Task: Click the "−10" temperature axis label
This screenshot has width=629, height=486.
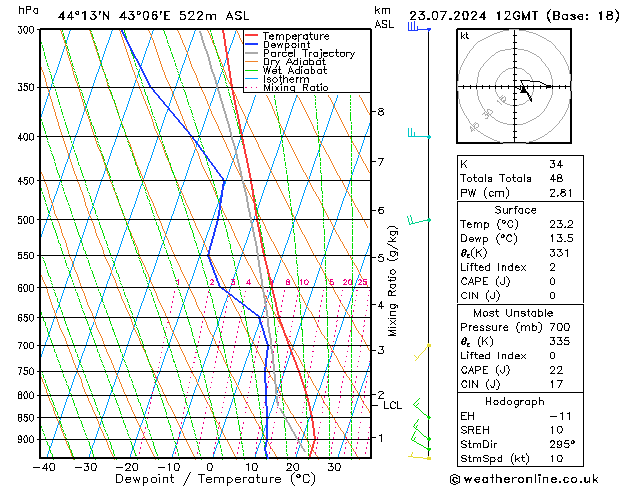Action: pyautogui.click(x=168, y=467)
